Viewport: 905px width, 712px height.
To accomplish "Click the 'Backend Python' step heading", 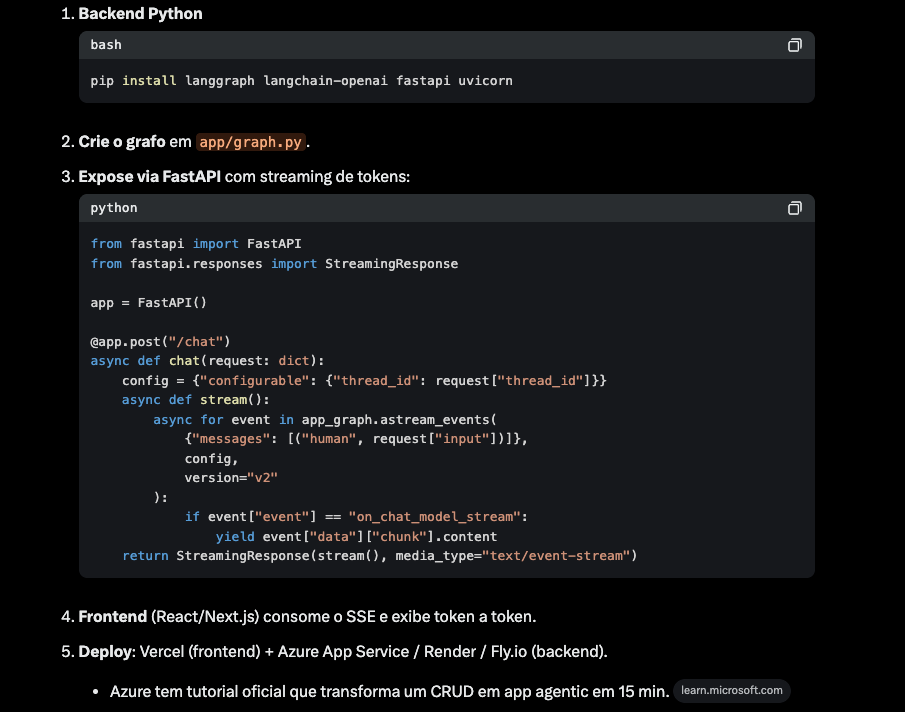I will [x=140, y=14].
